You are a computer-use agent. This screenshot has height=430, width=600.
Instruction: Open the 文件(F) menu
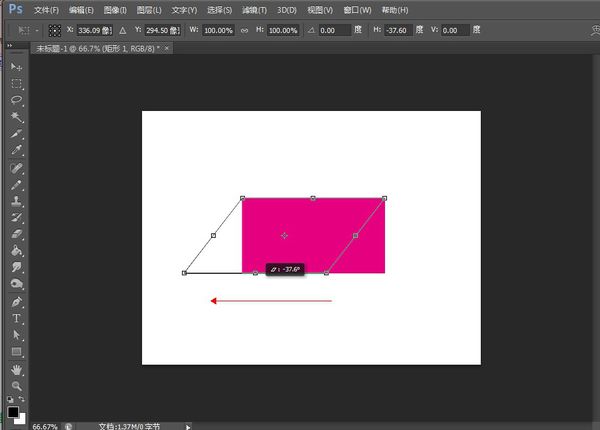point(47,10)
